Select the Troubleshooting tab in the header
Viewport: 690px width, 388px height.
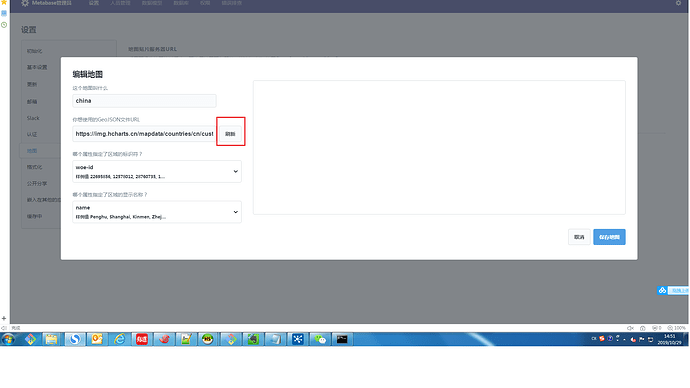pos(231,3)
